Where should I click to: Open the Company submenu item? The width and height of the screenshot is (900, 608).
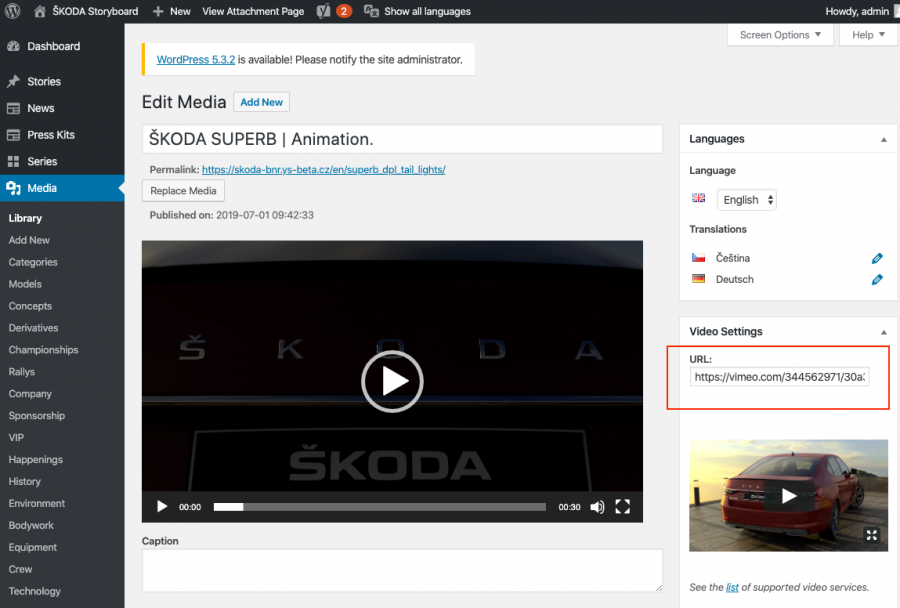pyautogui.click(x=30, y=394)
